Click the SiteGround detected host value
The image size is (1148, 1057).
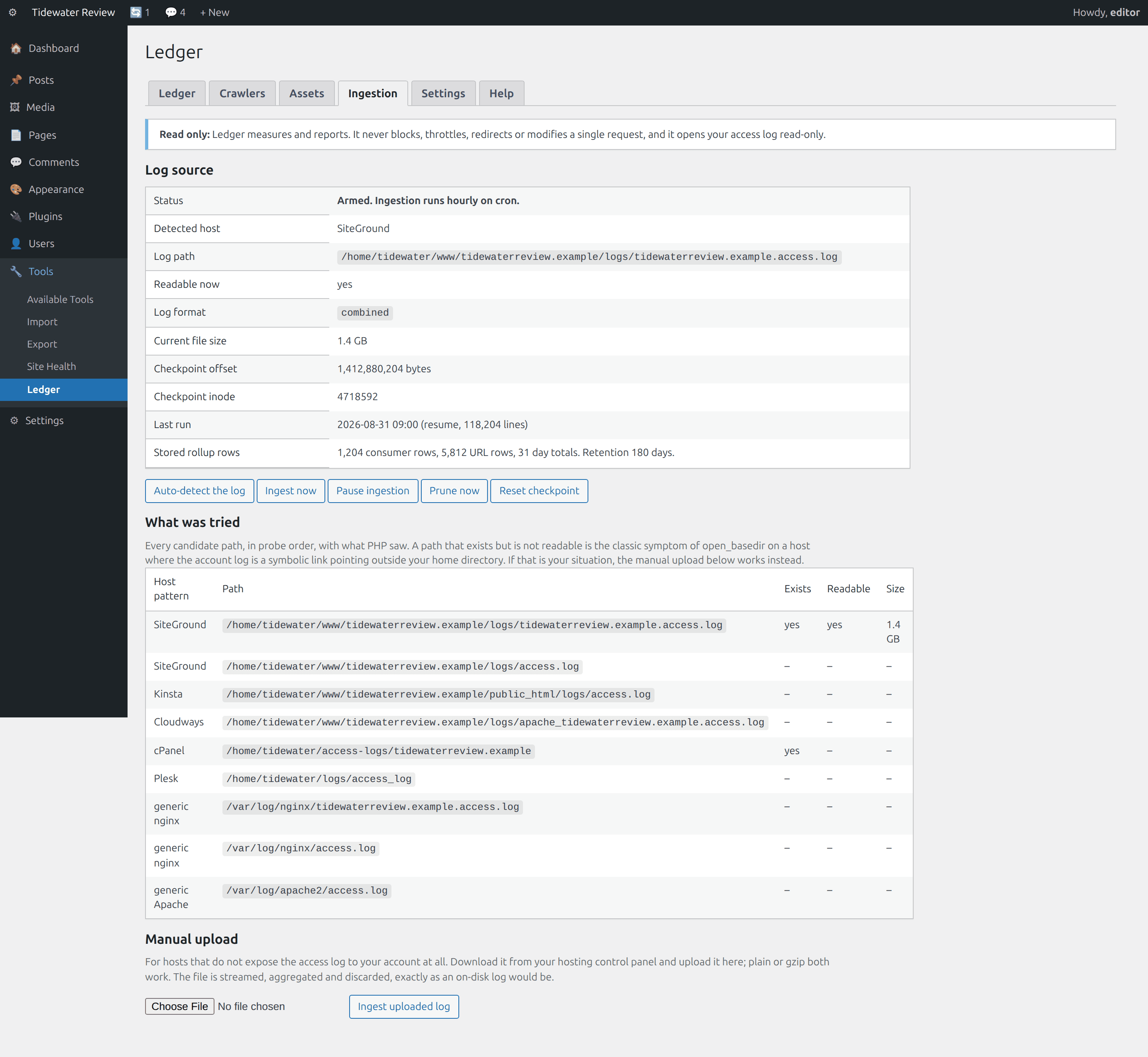click(363, 228)
